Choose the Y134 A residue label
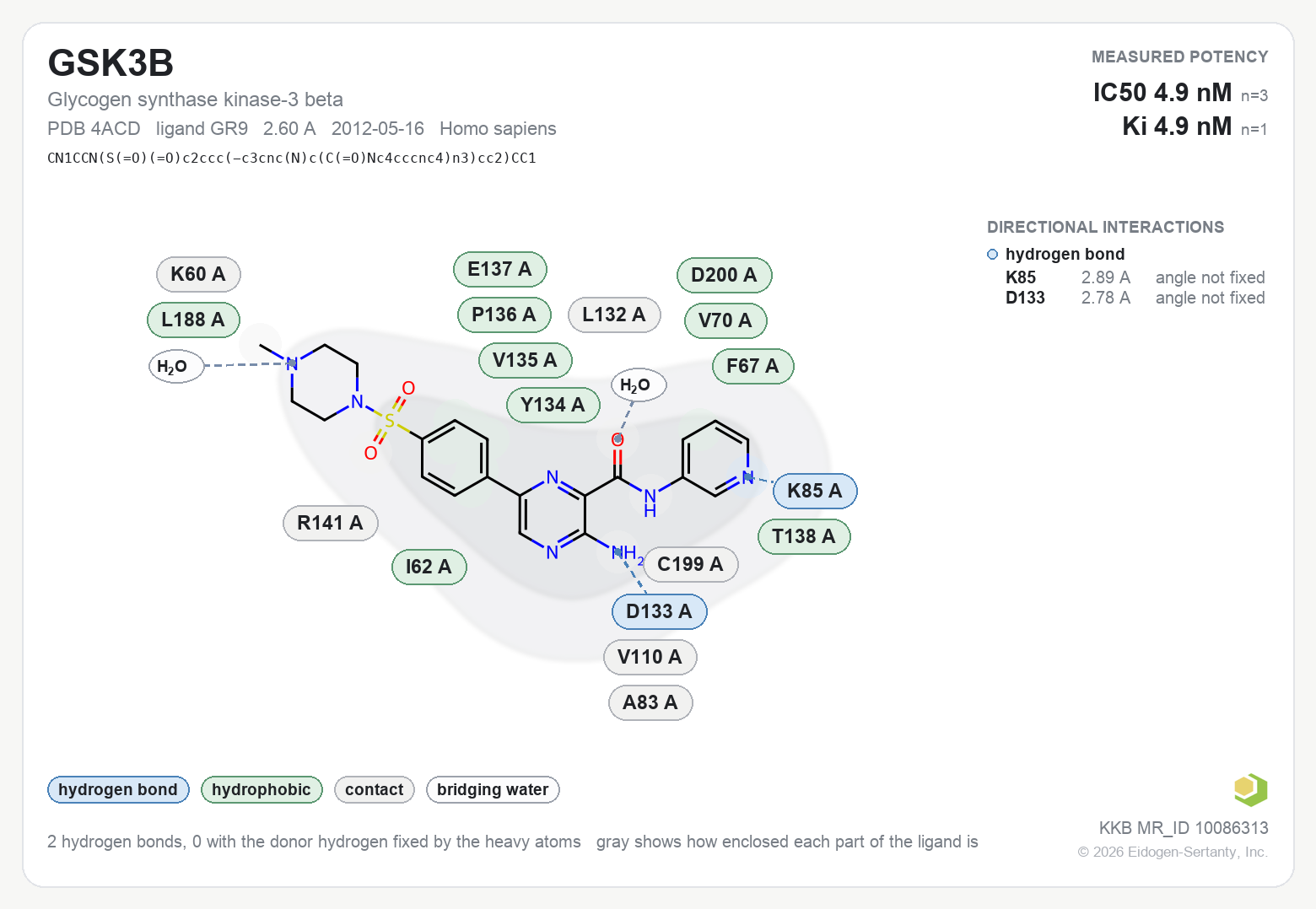1316x909 pixels. coord(553,405)
